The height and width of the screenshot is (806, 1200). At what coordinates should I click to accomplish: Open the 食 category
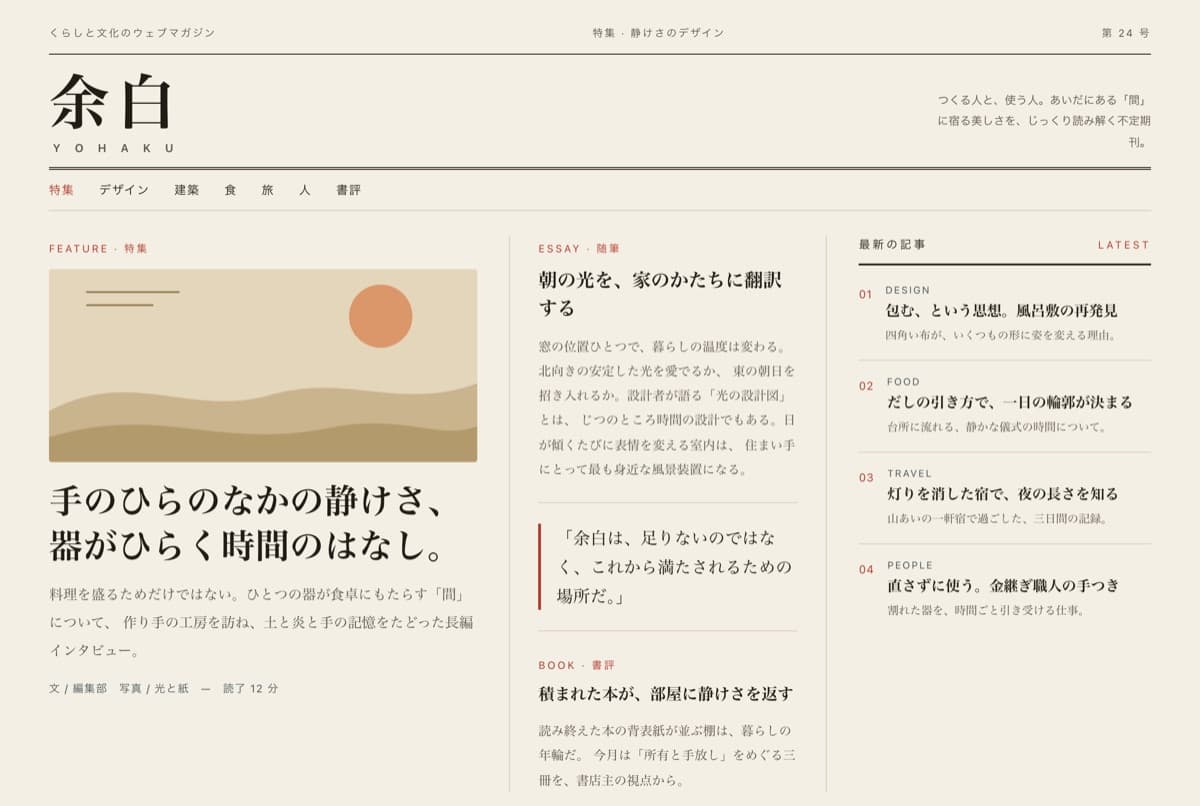pyautogui.click(x=230, y=189)
